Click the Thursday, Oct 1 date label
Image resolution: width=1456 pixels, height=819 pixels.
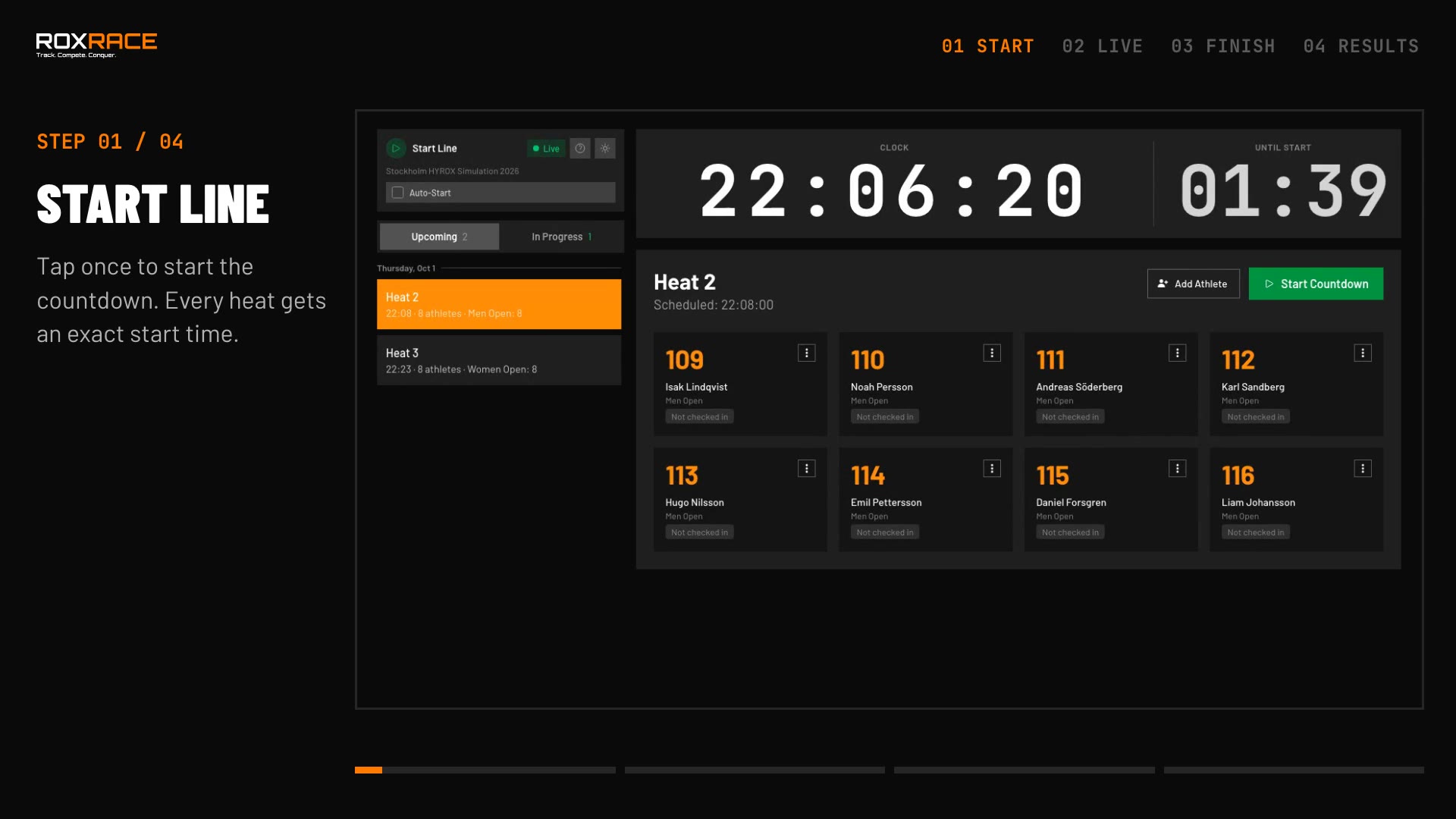click(406, 268)
